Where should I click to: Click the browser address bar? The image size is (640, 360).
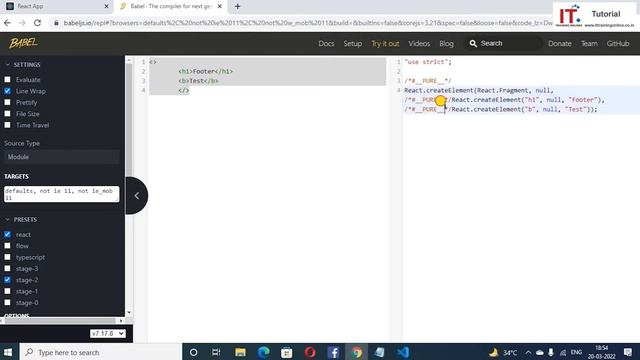pyautogui.click(x=302, y=23)
